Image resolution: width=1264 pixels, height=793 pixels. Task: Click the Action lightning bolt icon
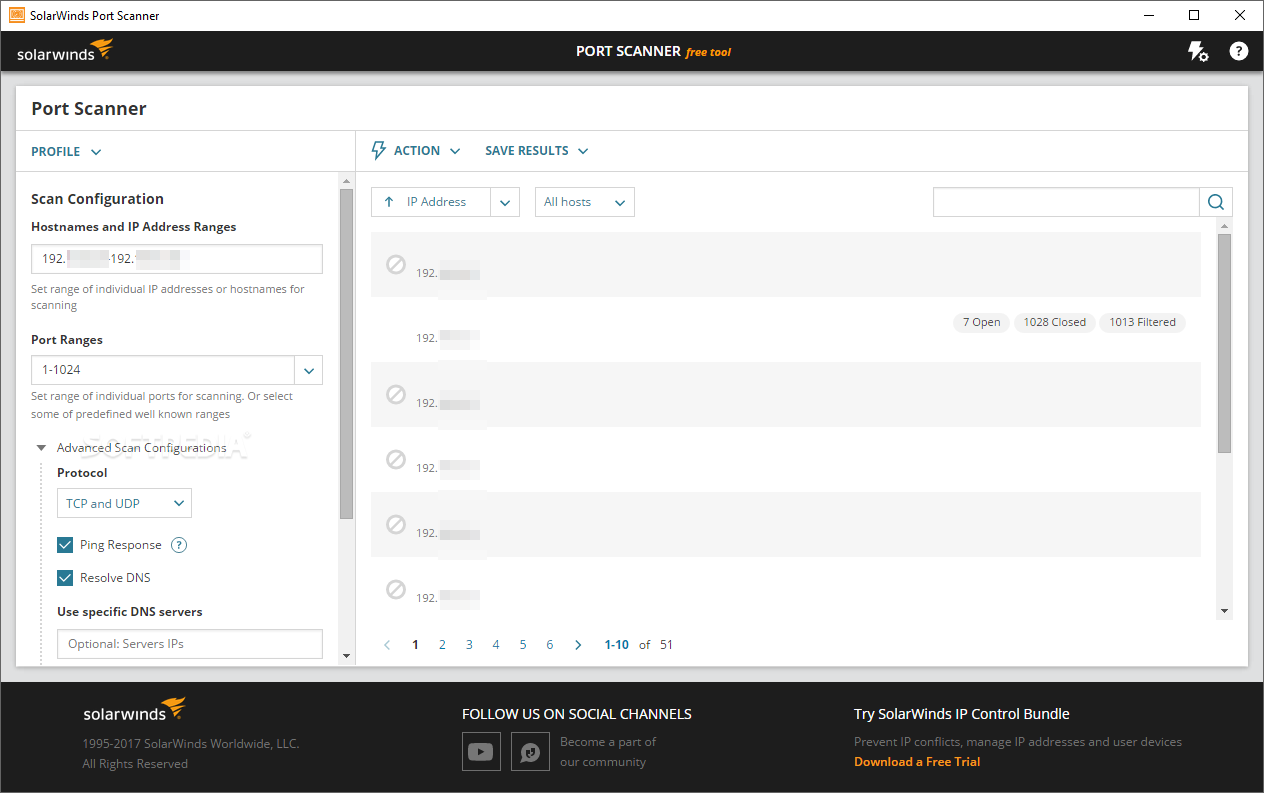click(x=378, y=151)
